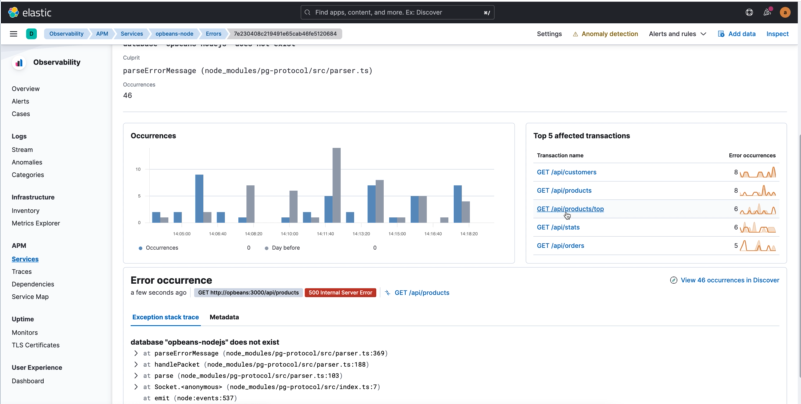Screen dimensions: 801x404
Task: Open the GET /api/customers transaction
Action: 566,173
